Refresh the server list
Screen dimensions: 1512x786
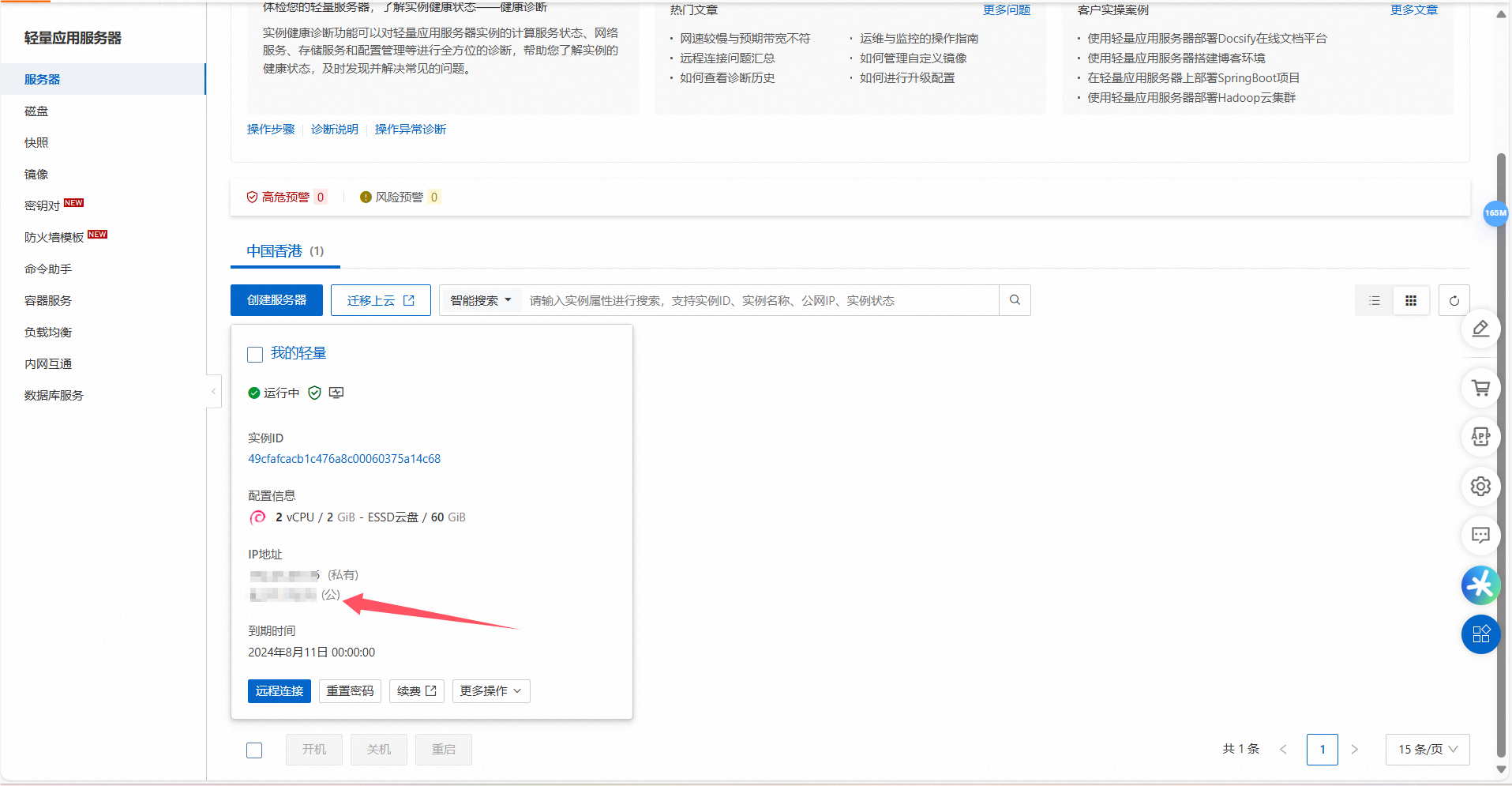click(1454, 300)
